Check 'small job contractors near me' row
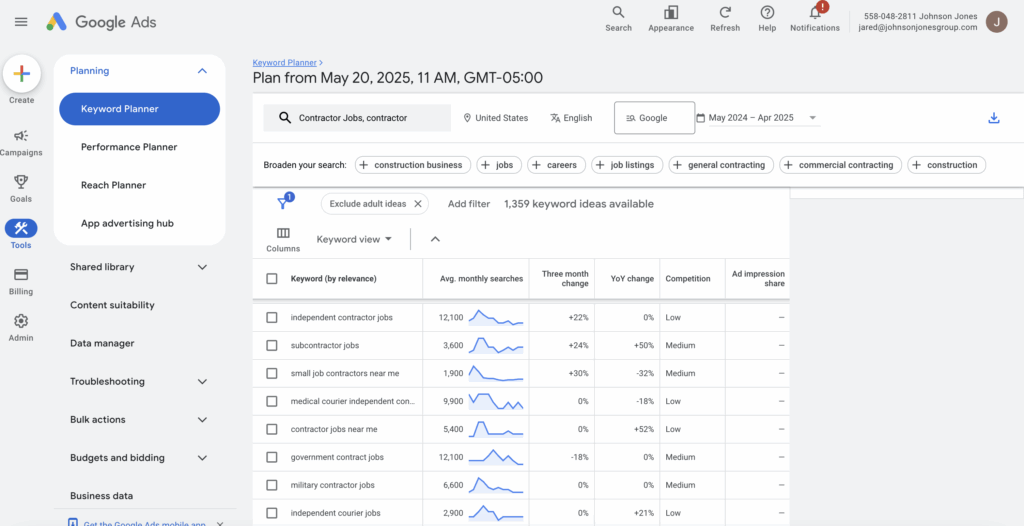The image size is (1024, 526). click(272, 373)
